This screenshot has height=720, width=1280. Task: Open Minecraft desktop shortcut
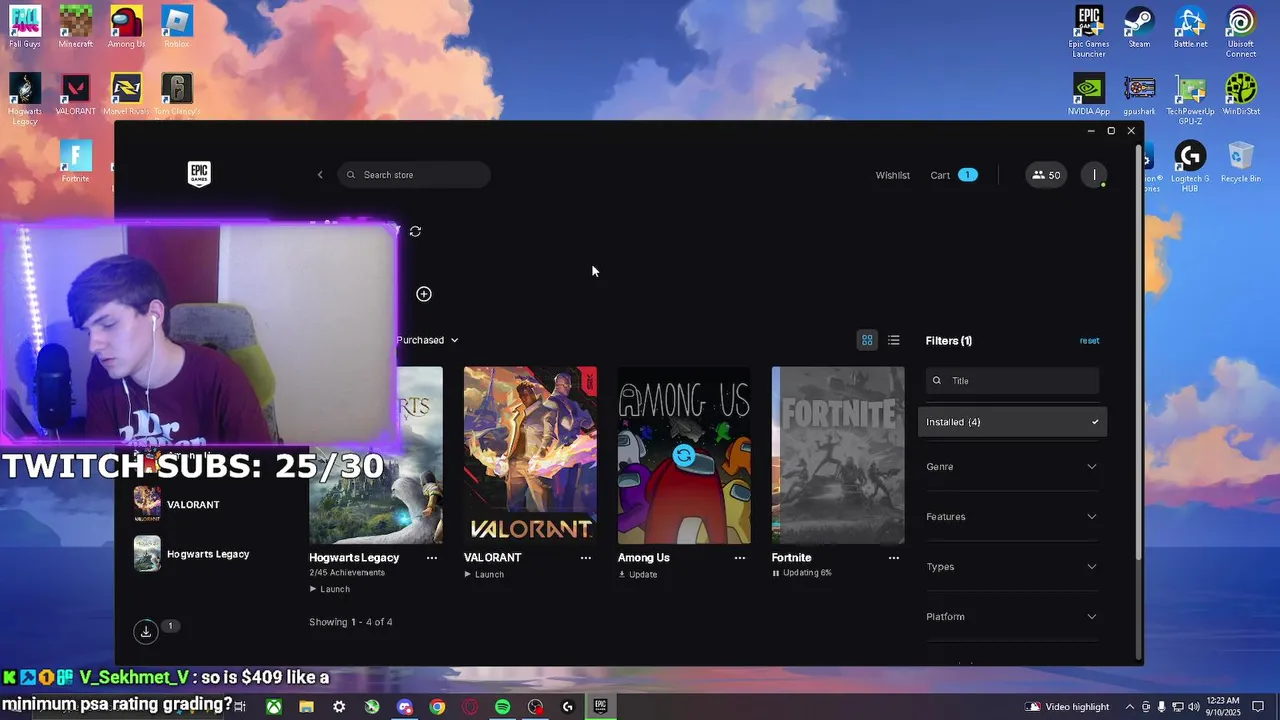click(x=75, y=27)
